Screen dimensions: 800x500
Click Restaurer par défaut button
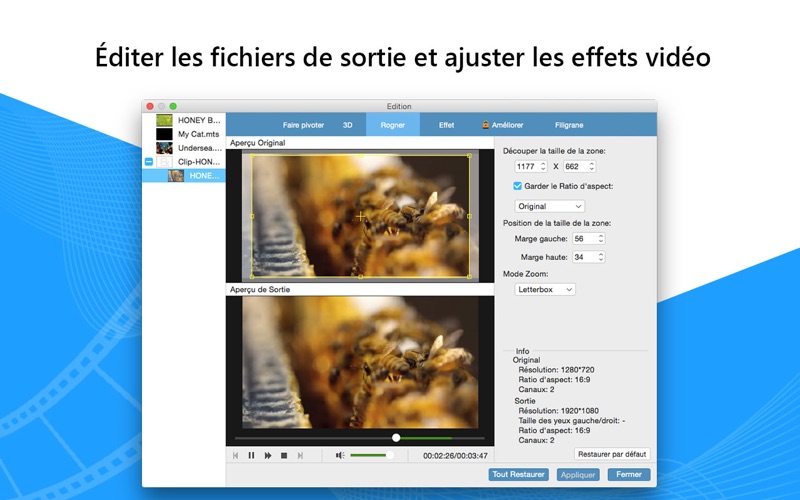[x=612, y=454]
